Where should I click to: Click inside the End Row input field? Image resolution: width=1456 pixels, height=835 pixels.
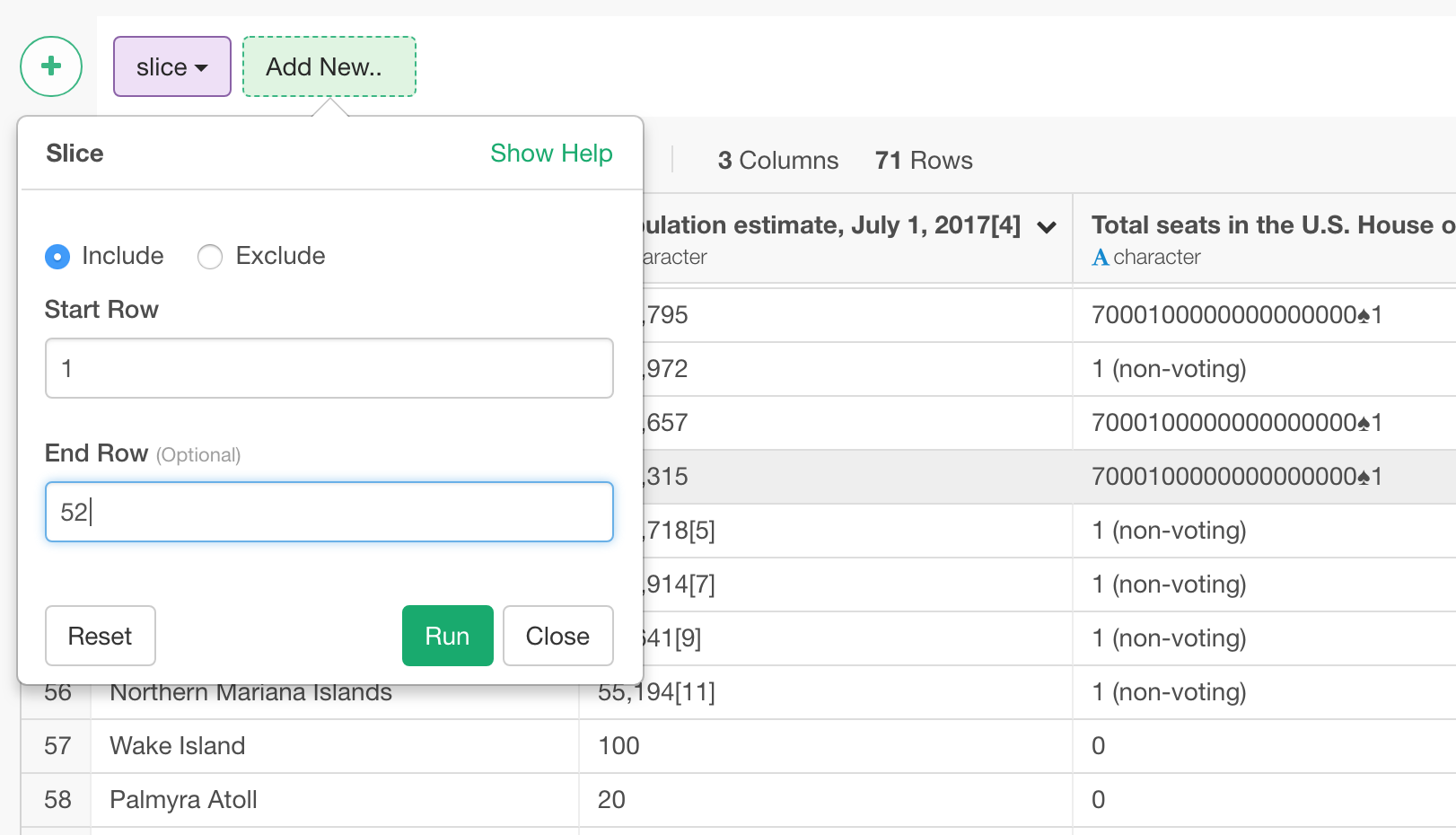click(x=329, y=512)
